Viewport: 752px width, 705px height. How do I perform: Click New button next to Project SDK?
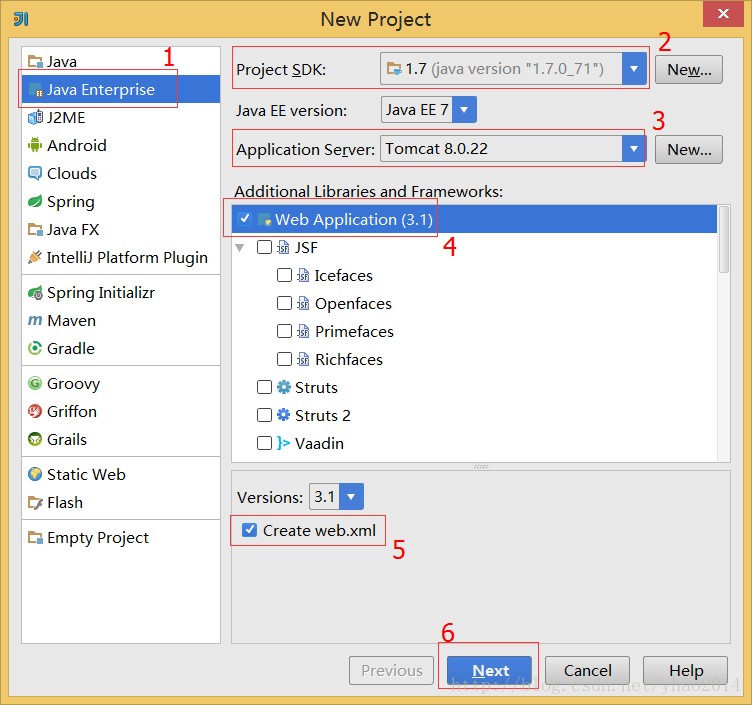[x=689, y=70]
